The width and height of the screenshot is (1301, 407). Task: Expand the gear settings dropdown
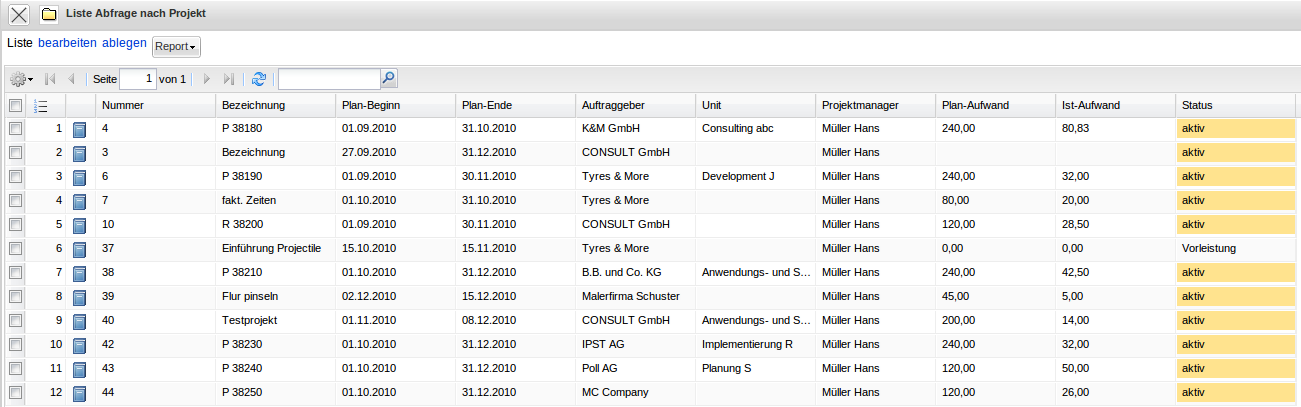[x=21, y=79]
